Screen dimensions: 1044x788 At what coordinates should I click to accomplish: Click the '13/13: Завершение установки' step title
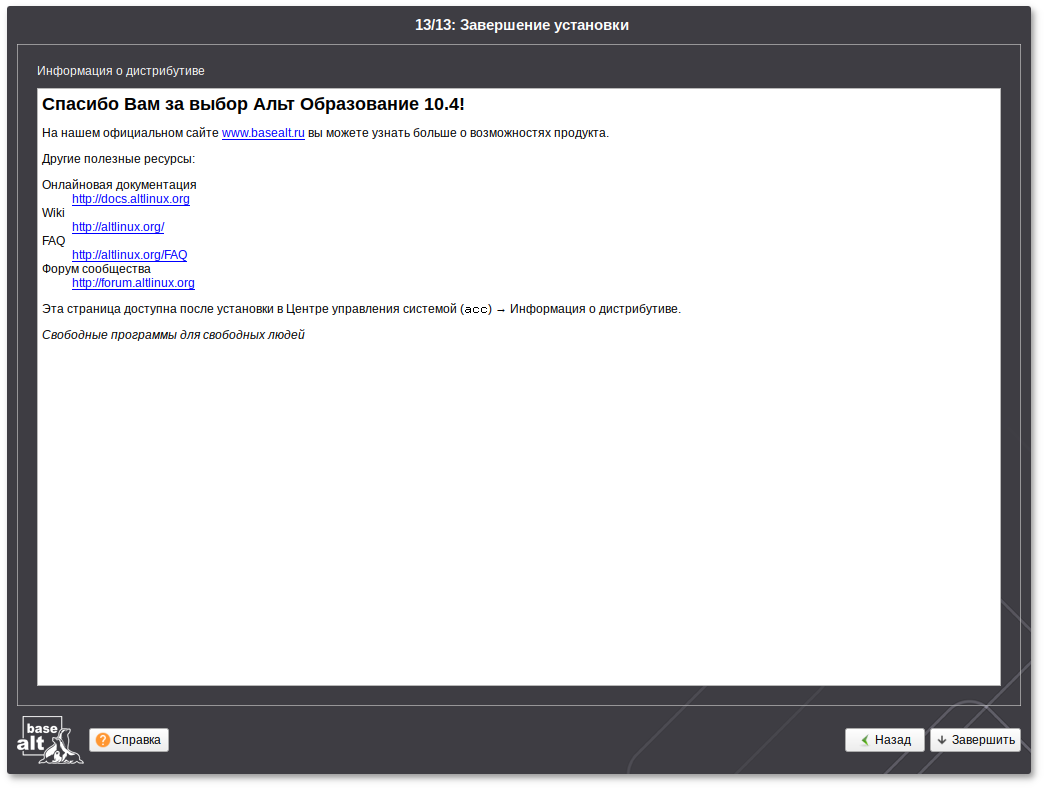(x=522, y=25)
